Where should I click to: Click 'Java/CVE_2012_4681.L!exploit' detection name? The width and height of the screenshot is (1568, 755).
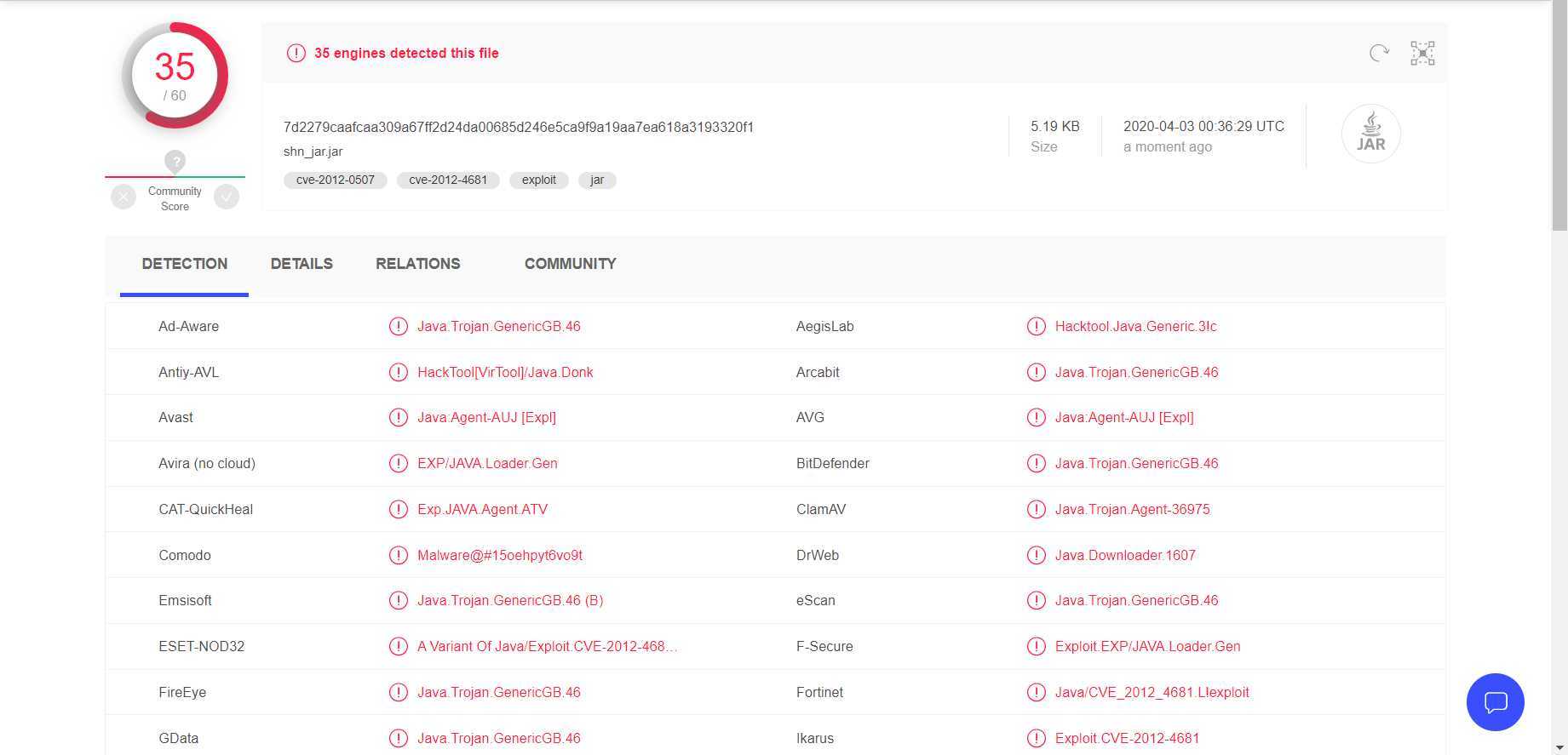coord(1152,692)
